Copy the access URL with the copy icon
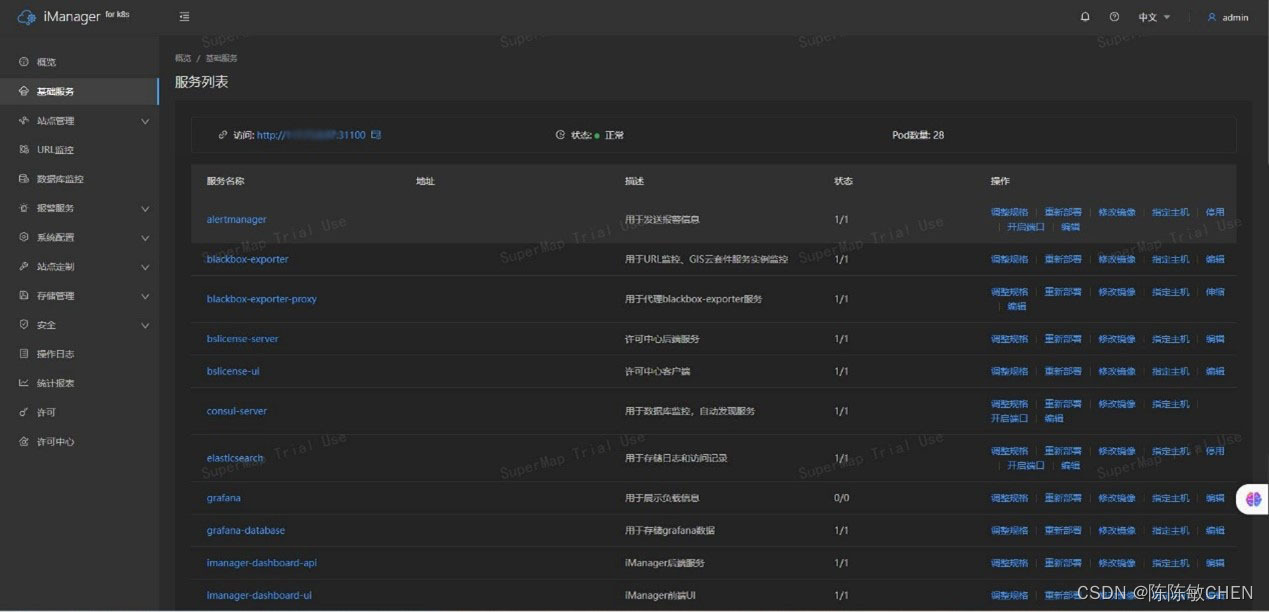Image resolution: width=1269 pixels, height=612 pixels. coord(376,134)
